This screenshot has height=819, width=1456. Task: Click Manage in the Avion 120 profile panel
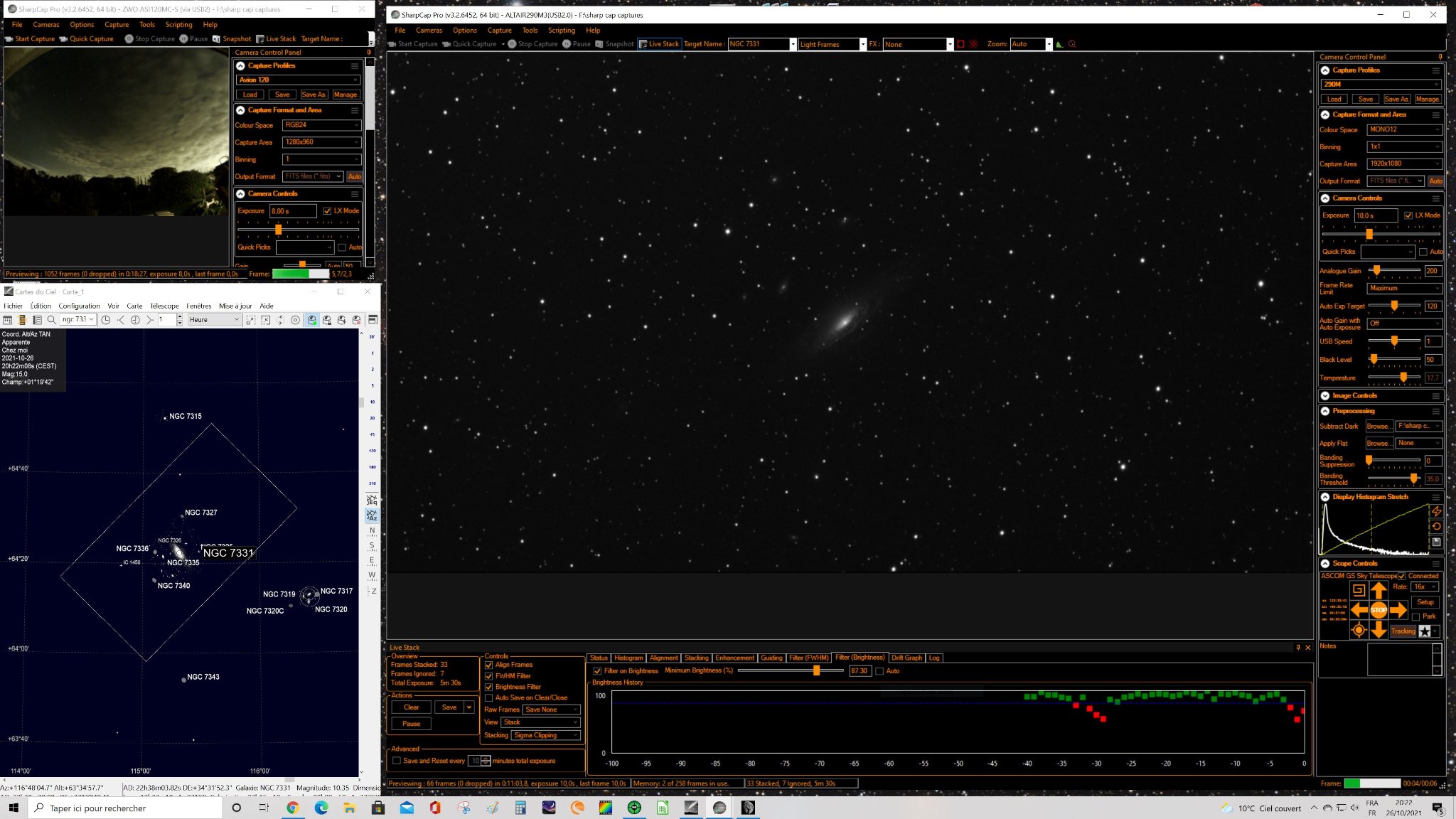click(345, 95)
